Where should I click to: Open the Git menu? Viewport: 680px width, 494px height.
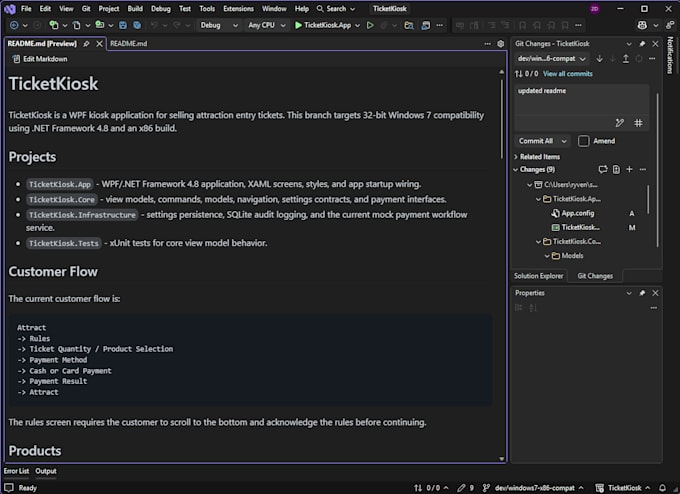point(86,9)
